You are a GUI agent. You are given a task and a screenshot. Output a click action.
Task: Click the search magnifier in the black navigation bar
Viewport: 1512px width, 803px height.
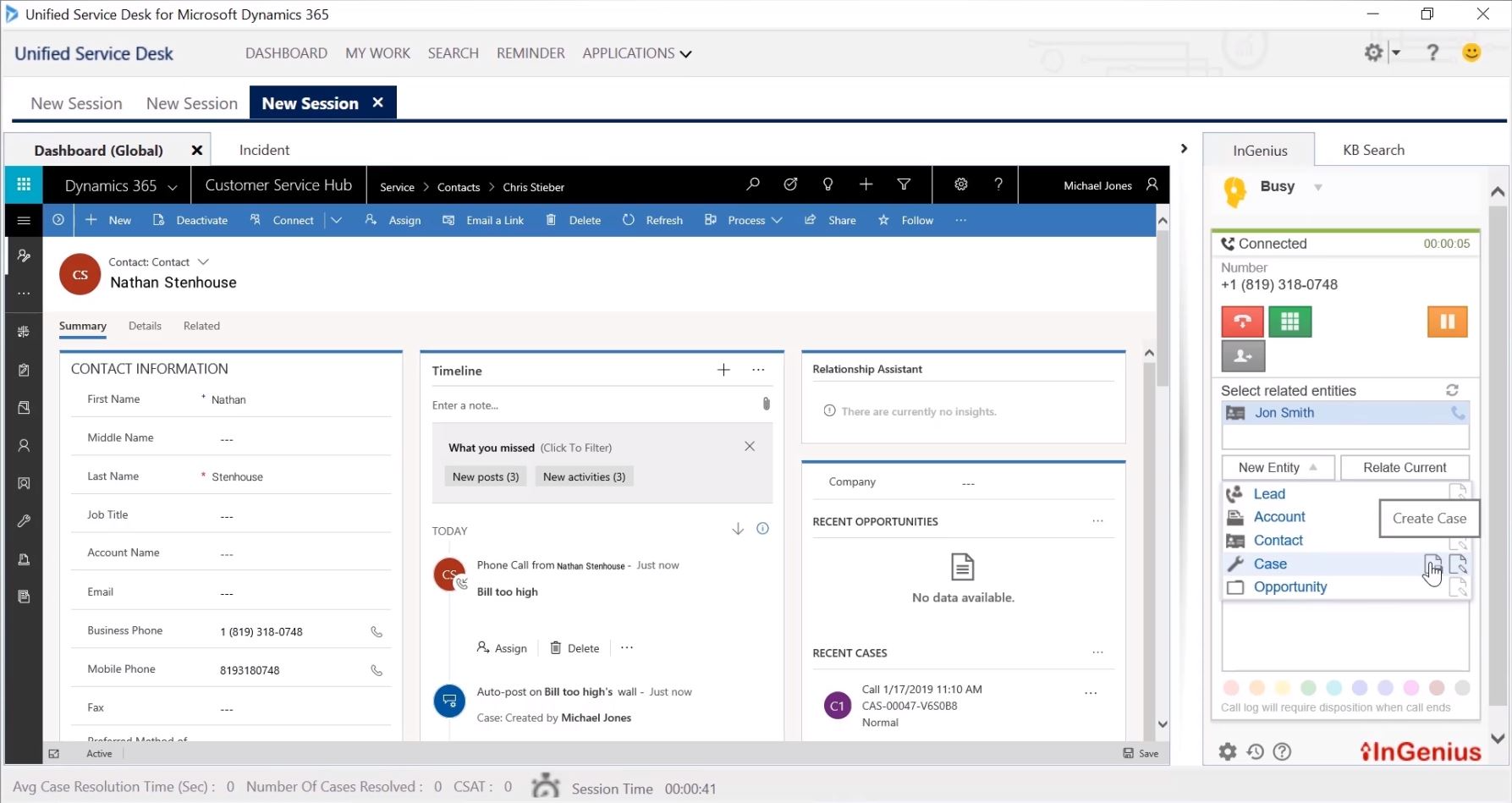(x=753, y=184)
